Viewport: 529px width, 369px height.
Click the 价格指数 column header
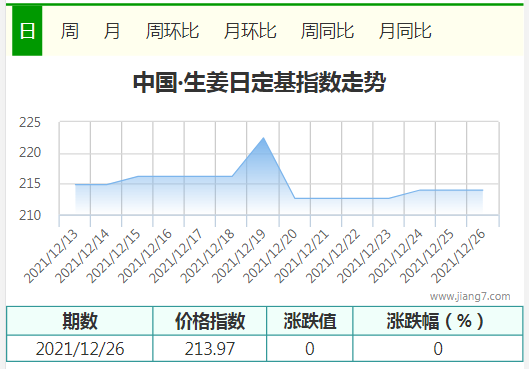(x=210, y=321)
